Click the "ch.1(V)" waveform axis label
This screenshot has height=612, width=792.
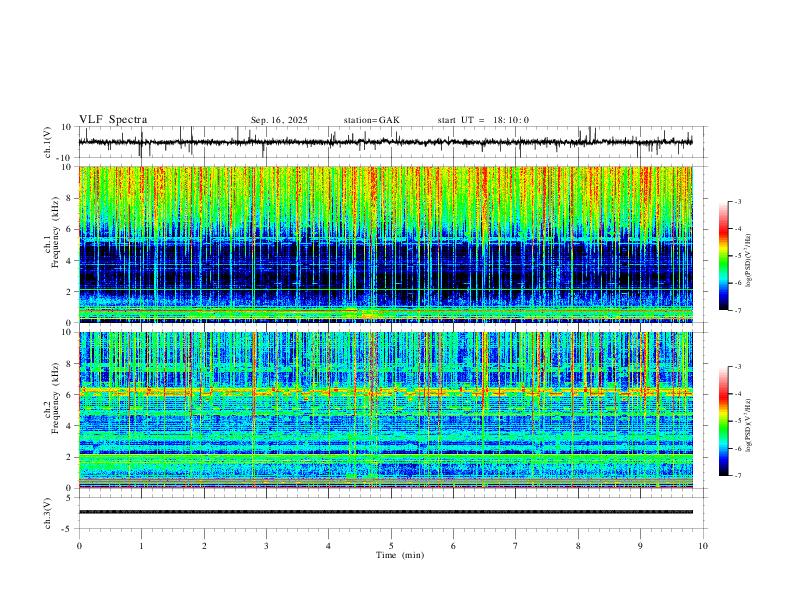[48, 142]
